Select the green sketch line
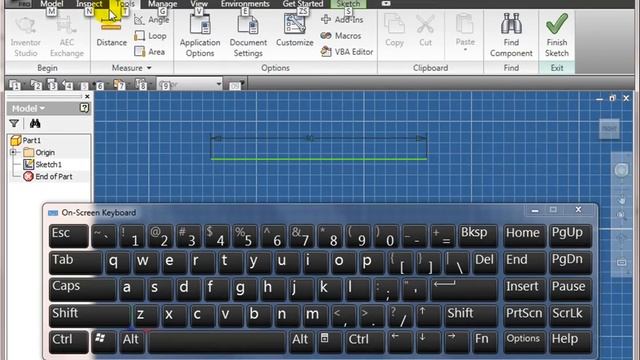640x360 pixels. tap(319, 159)
